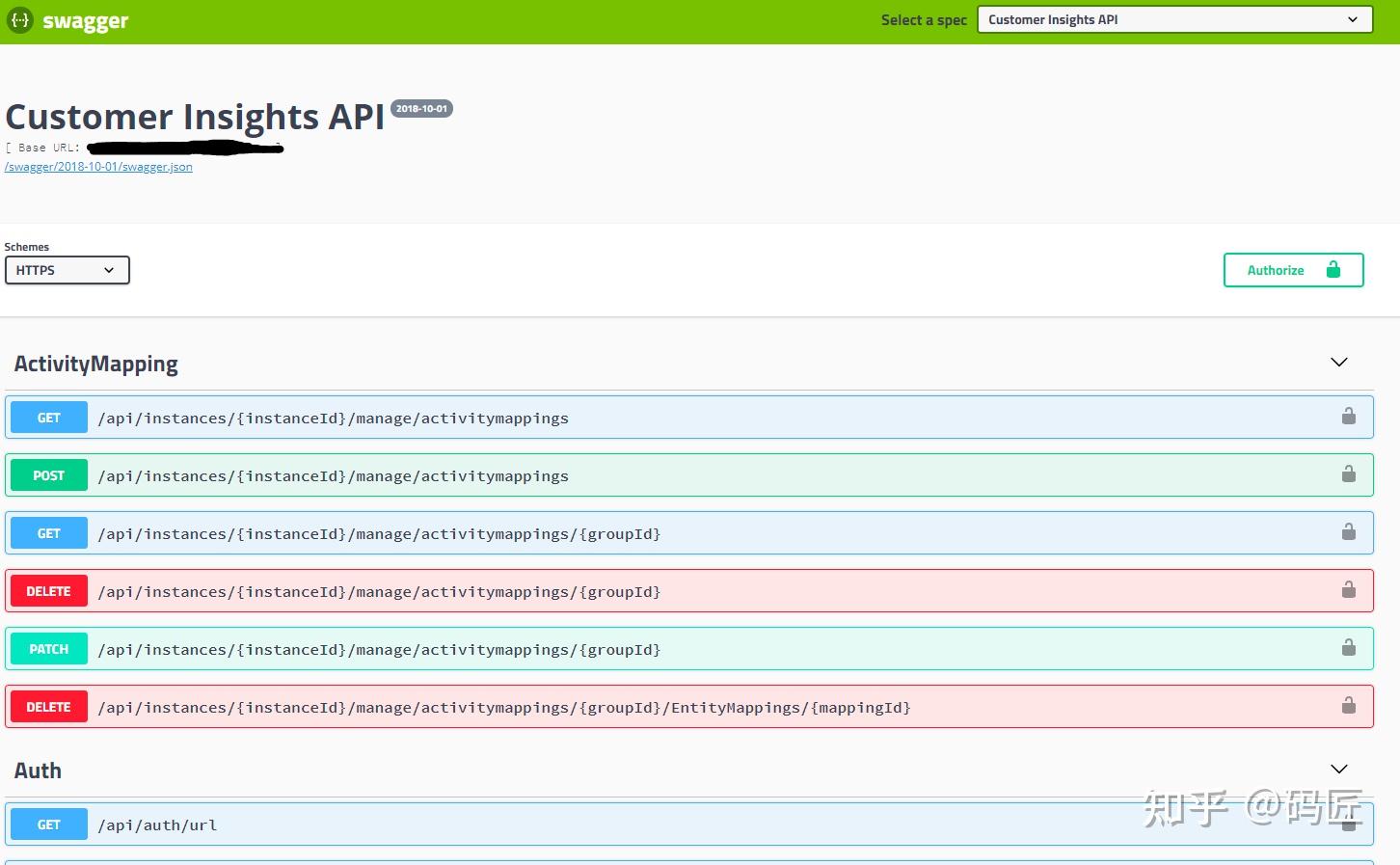Image resolution: width=1400 pixels, height=865 pixels.
Task: Toggle the DELETE EntityMappings endpoint details
Action: coord(675,706)
